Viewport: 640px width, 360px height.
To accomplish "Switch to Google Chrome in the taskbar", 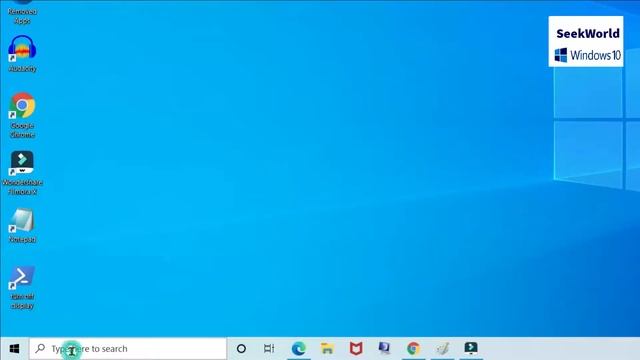I will [413, 349].
